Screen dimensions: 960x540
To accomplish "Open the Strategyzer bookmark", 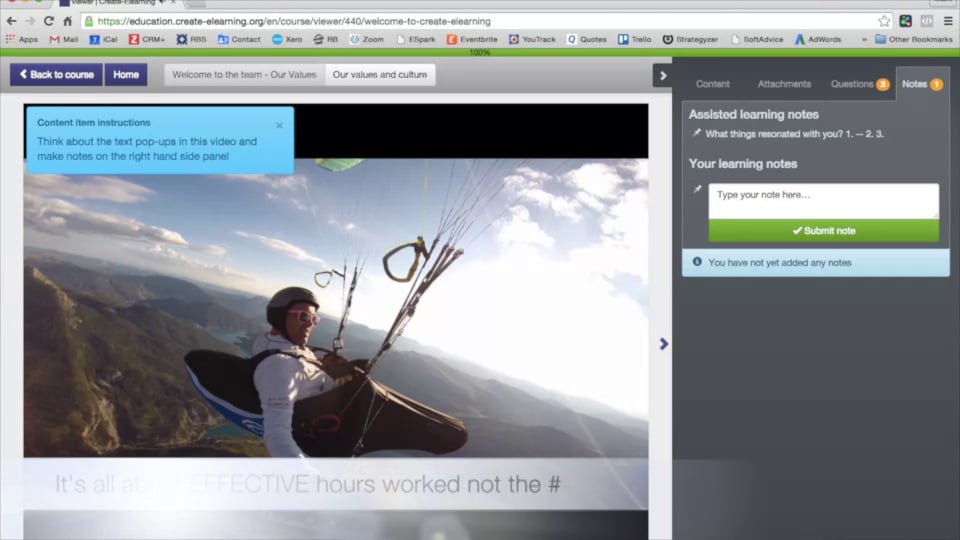I will 690,39.
